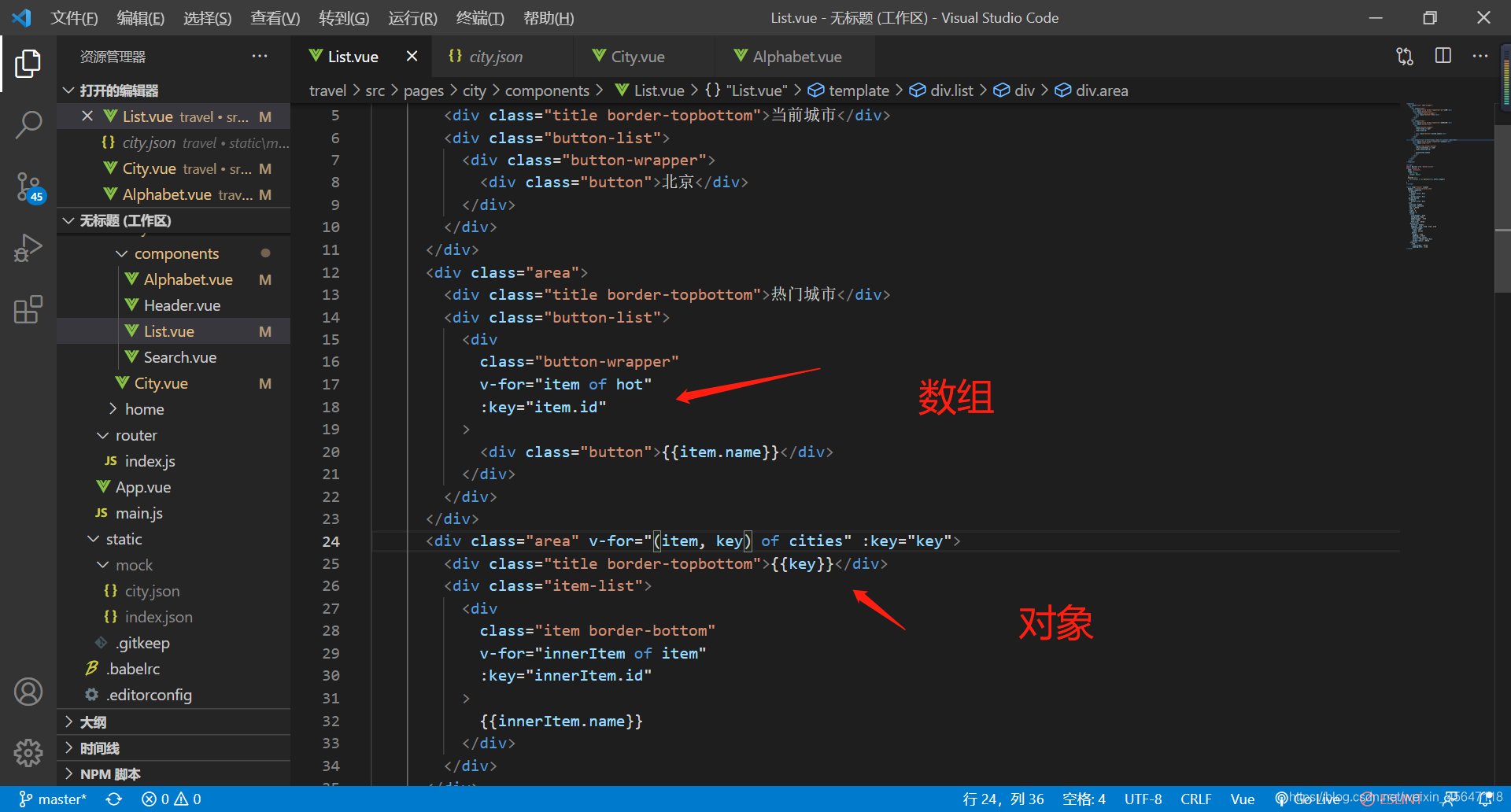Close List.vue in open editors list
This screenshot has width=1511, height=812.
pyautogui.click(x=87, y=116)
